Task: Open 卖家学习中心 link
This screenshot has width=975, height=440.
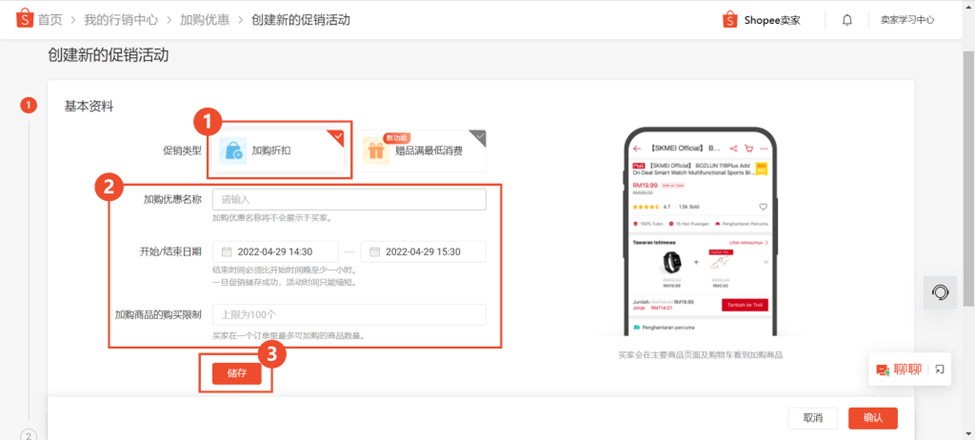Action: 907,20
